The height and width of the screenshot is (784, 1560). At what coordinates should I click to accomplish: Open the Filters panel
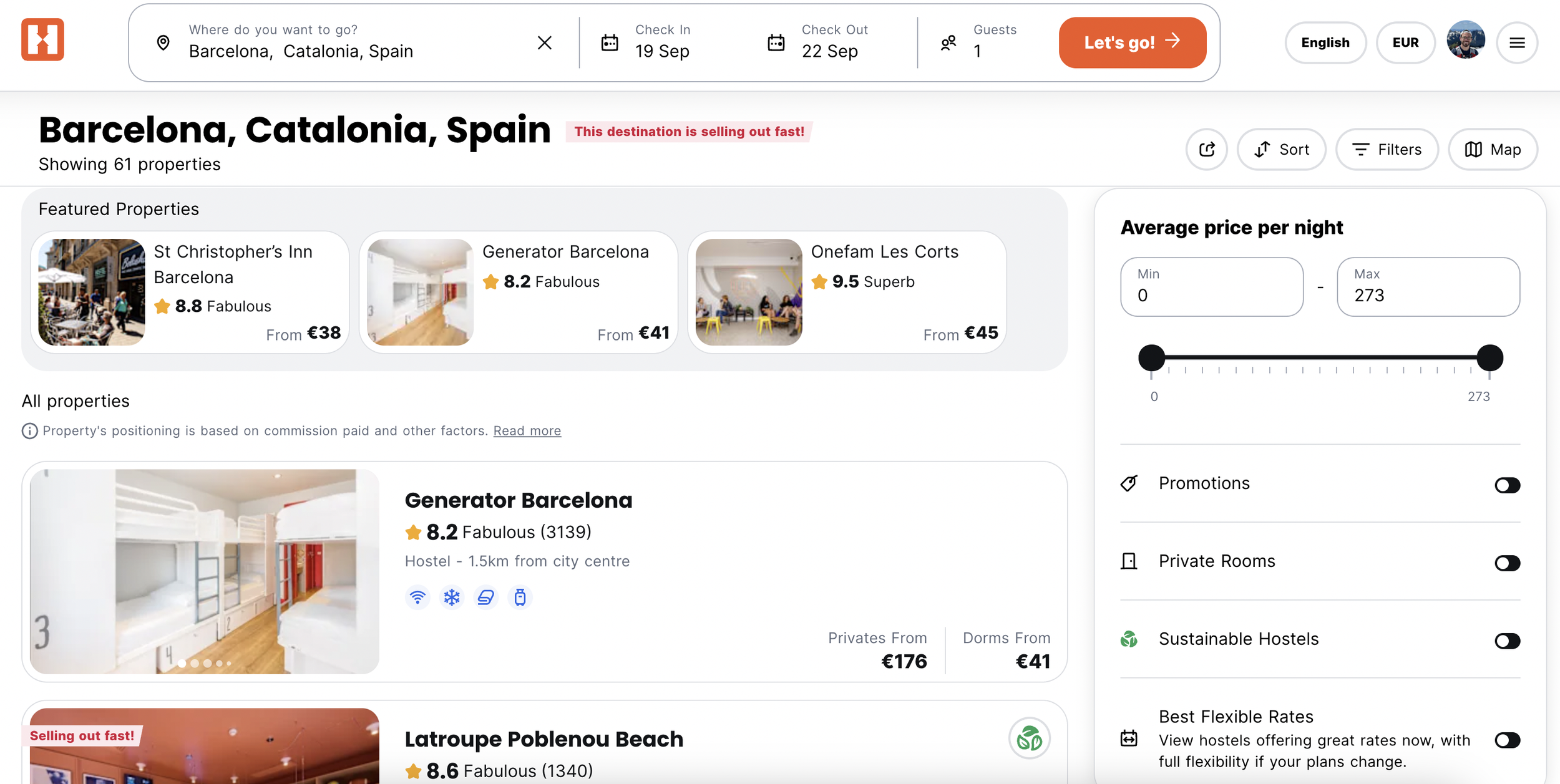[1387, 149]
